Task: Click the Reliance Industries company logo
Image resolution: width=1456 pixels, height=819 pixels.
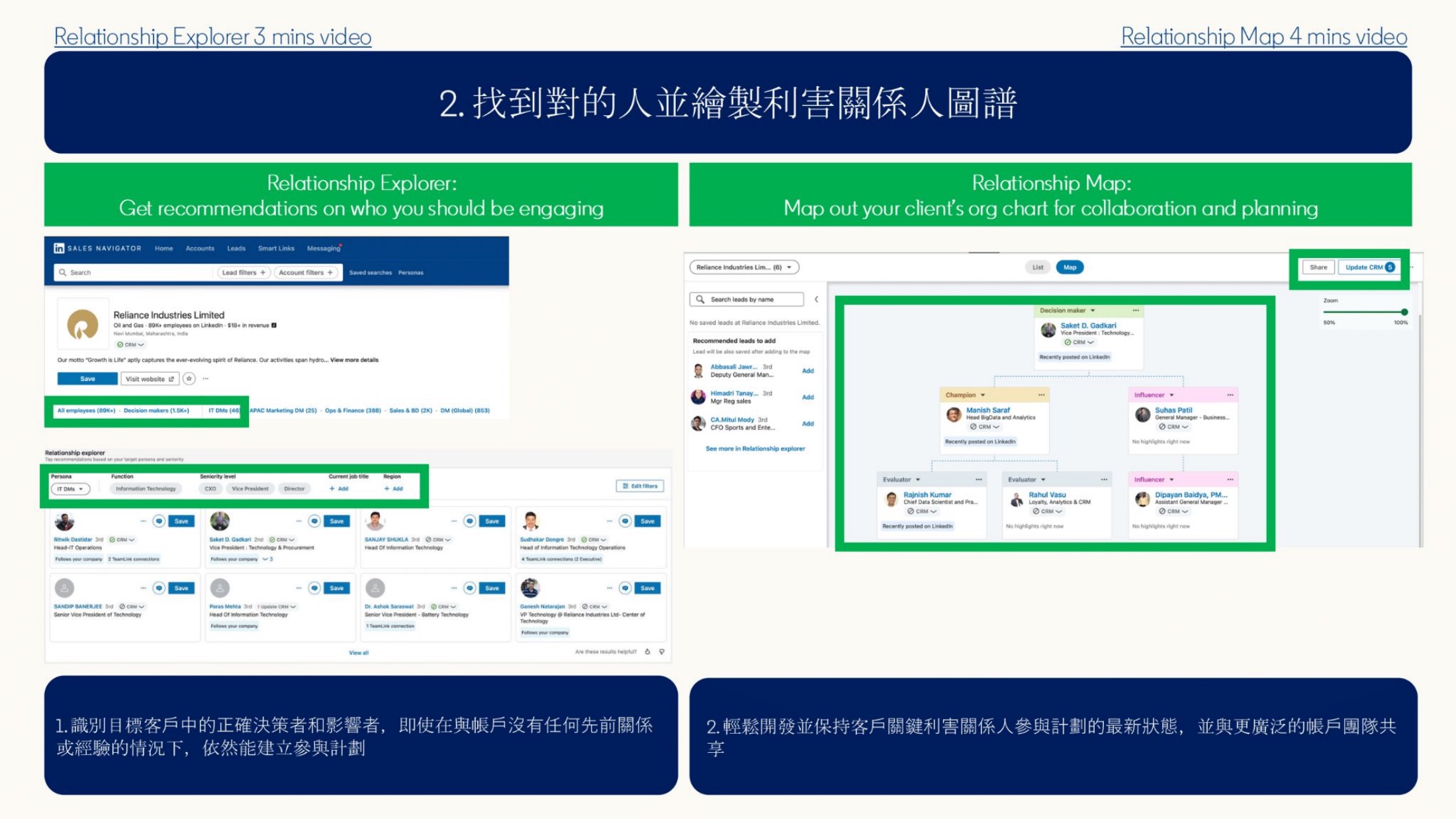Action: 83,324
